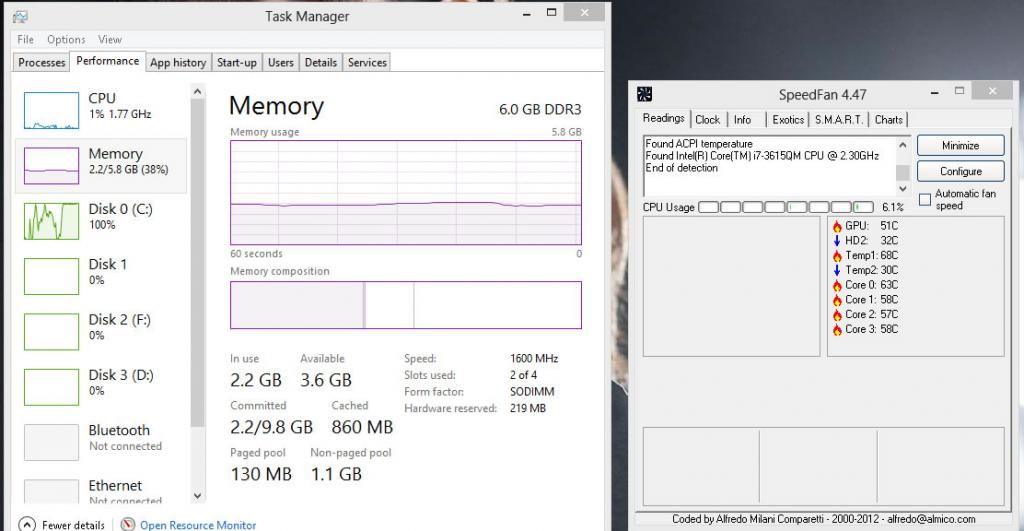Select the Ethernet entry in sidebar
The height and width of the screenshot is (531, 1024).
(101, 492)
